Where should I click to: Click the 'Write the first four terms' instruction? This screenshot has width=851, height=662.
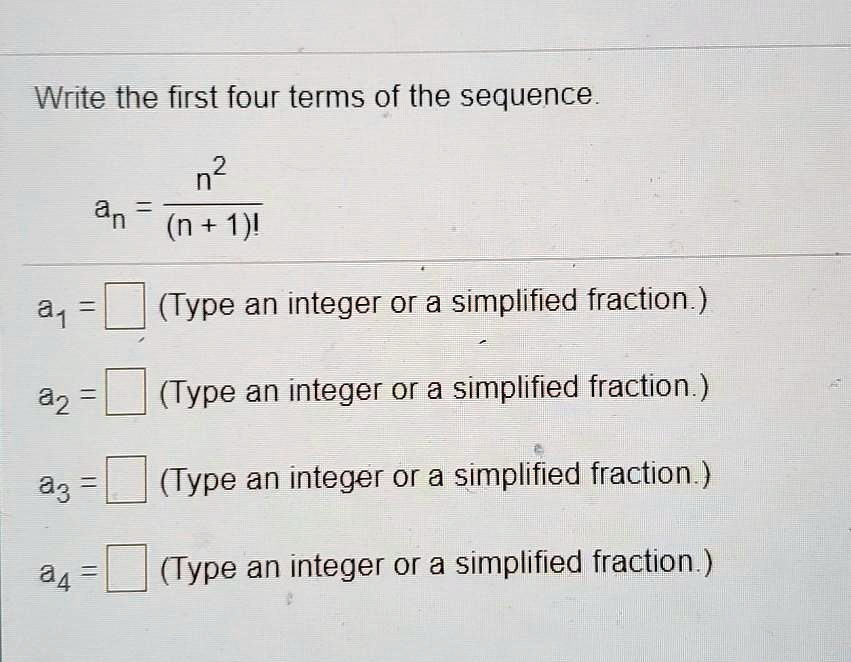[x=317, y=97]
